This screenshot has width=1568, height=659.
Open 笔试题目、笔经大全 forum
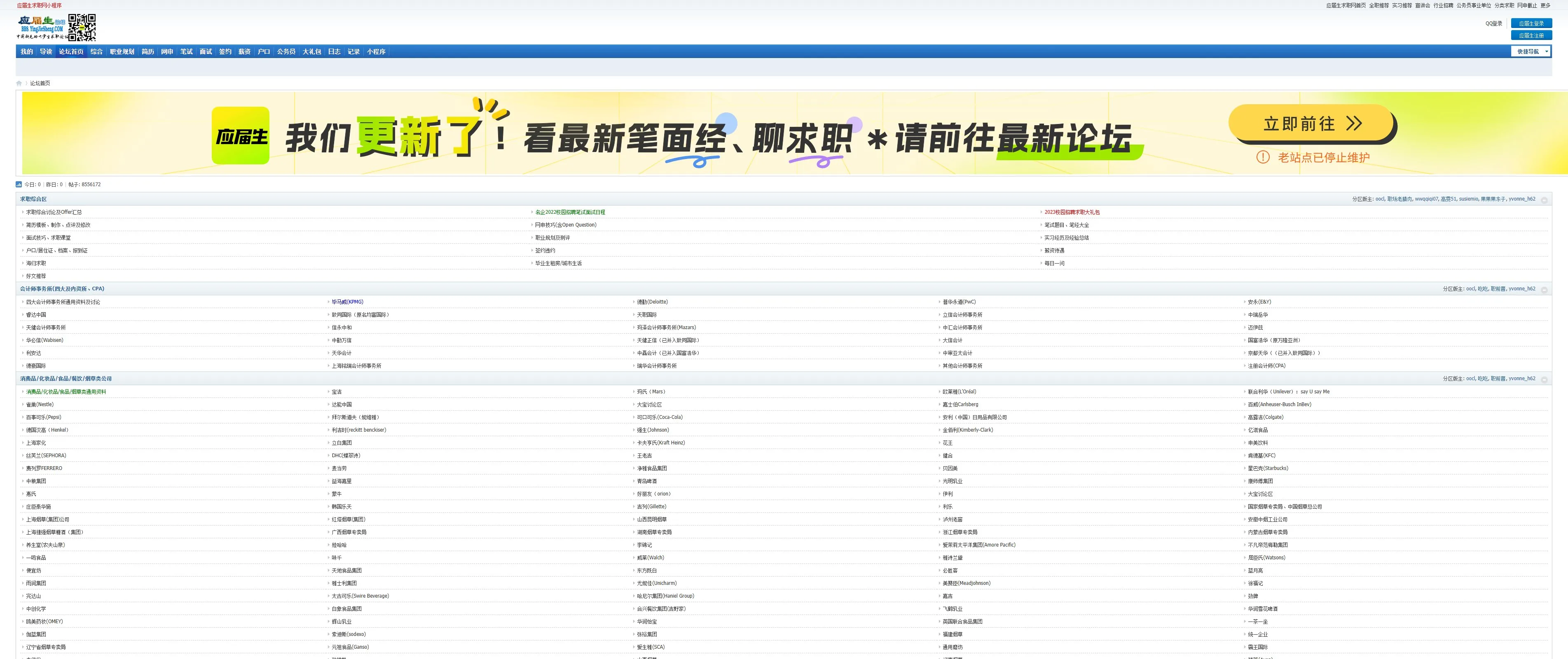[x=1067, y=225]
